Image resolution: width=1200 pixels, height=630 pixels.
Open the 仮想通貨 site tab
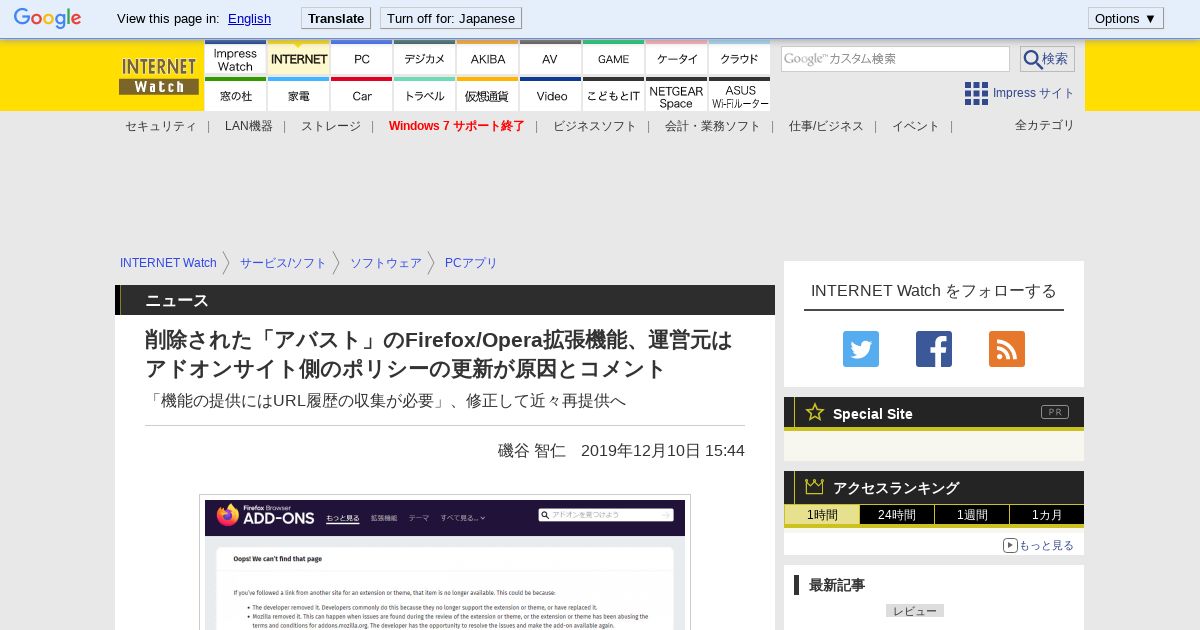[x=488, y=95]
